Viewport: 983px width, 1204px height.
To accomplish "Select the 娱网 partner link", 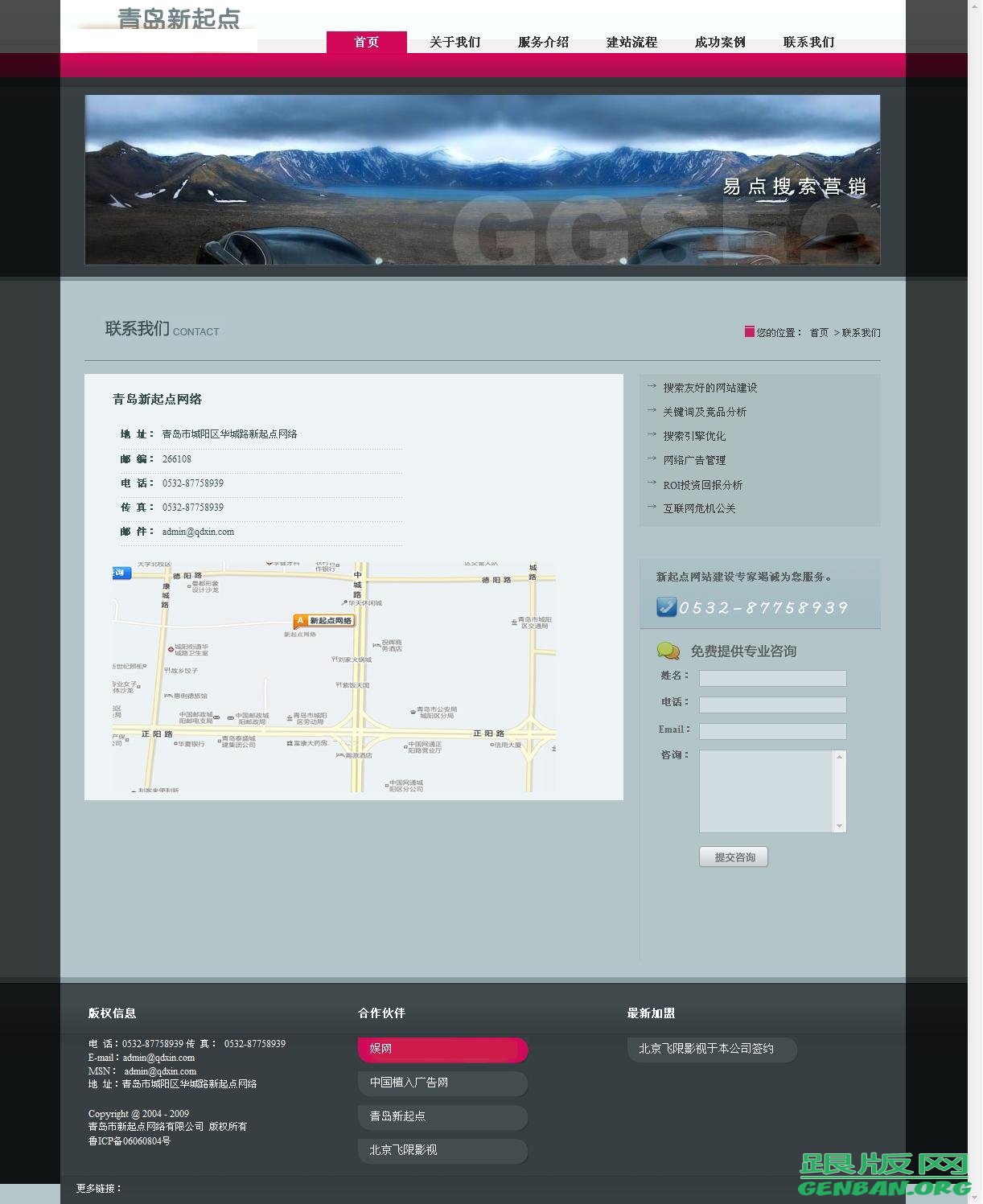I will [x=442, y=1049].
